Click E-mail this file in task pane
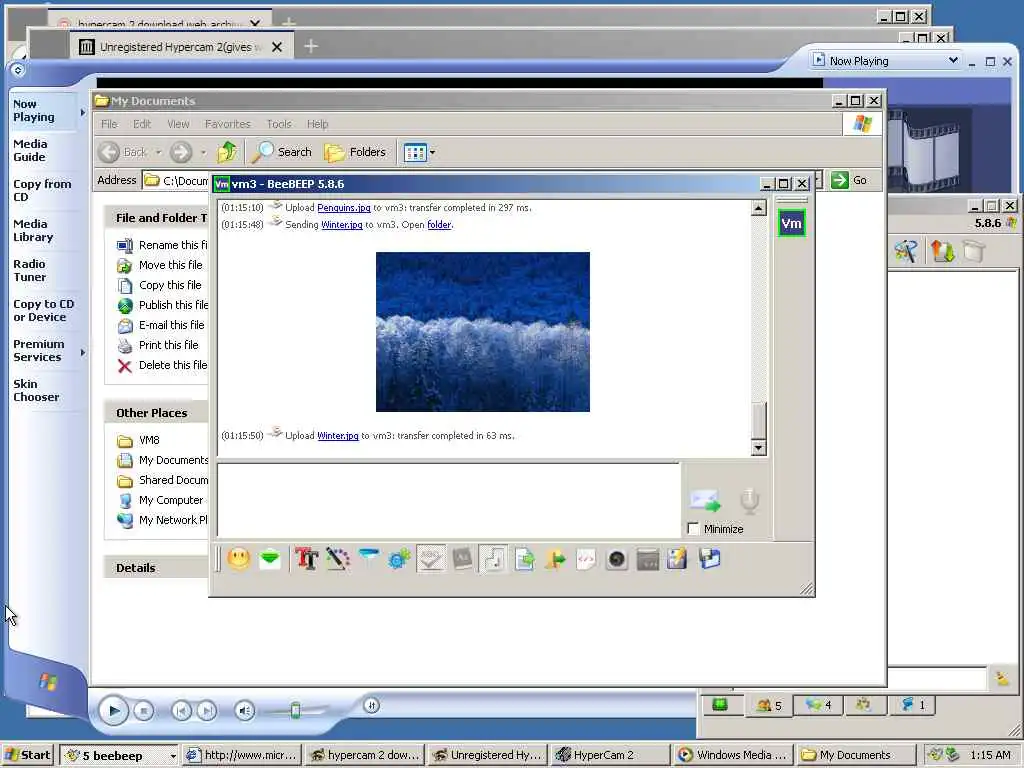Screen dimensions: 1024x768 (x=161, y=325)
